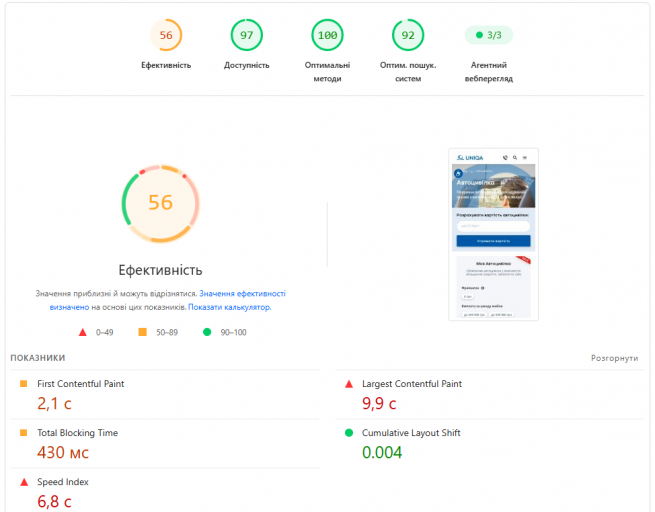Select the Доступність score gauge 97
655x512 pixels.
click(246, 35)
